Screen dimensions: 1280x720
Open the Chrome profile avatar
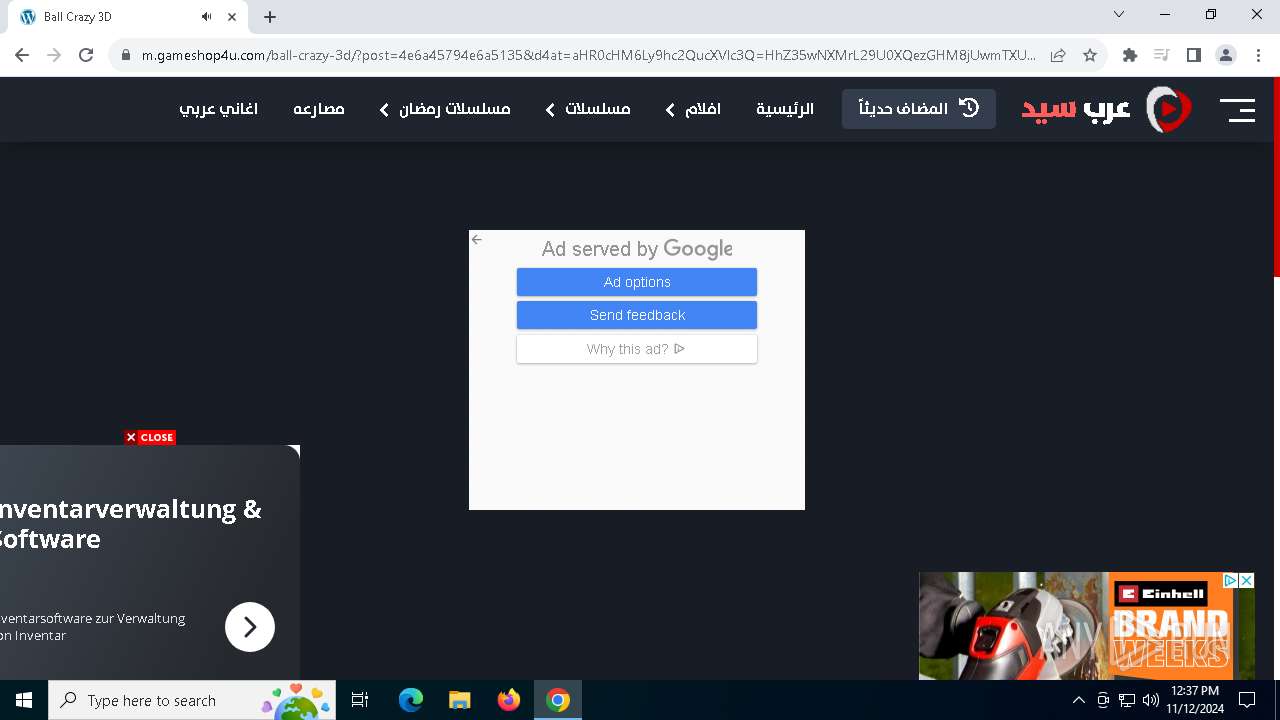coord(1226,55)
